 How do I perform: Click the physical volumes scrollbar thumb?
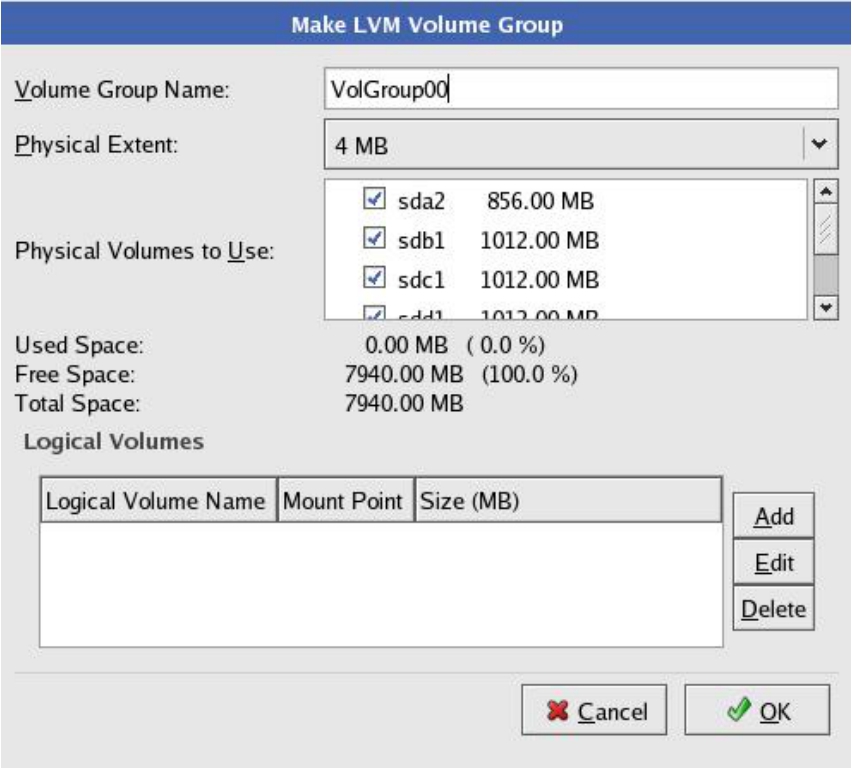click(x=826, y=230)
